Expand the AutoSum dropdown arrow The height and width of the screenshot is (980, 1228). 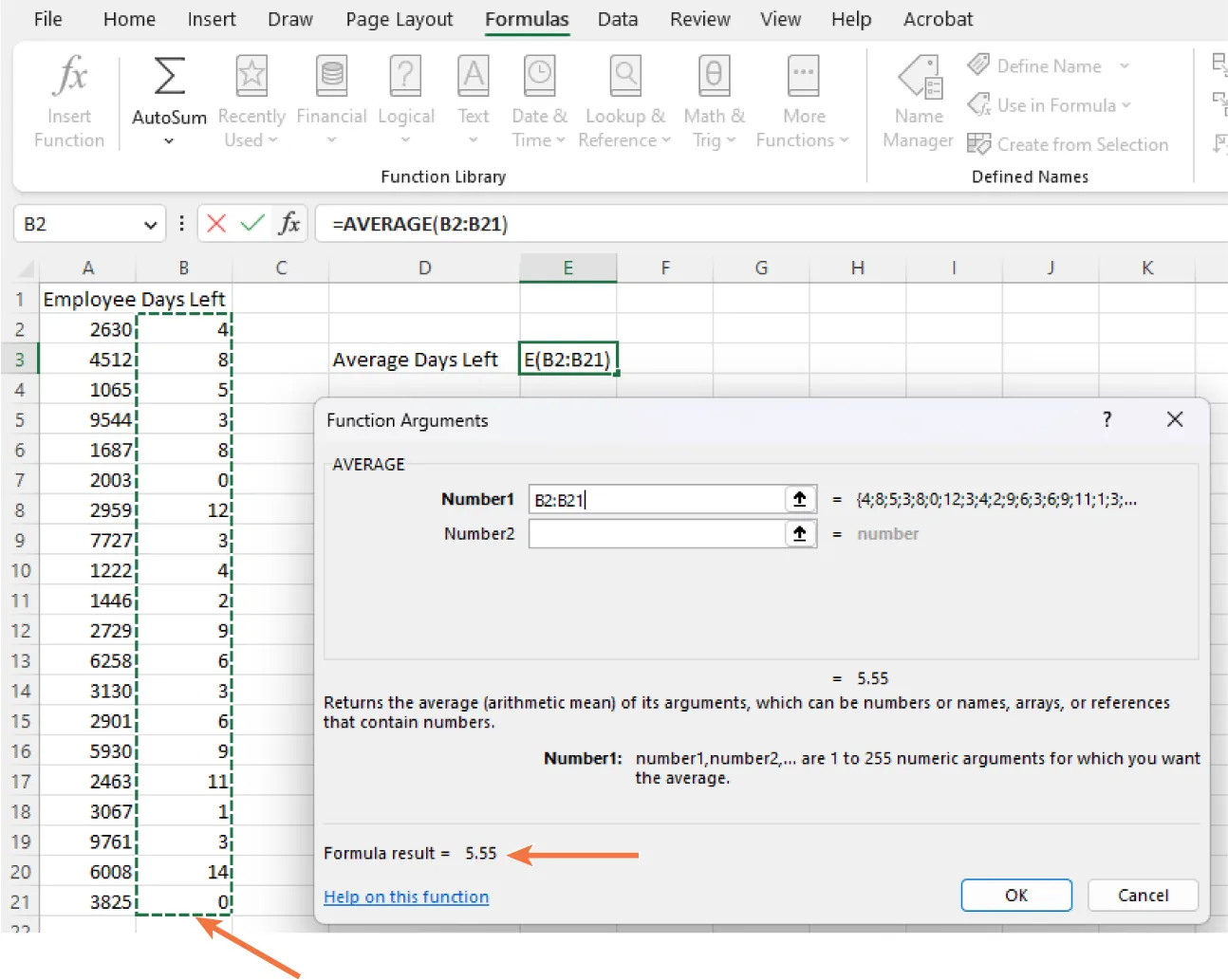tap(168, 140)
